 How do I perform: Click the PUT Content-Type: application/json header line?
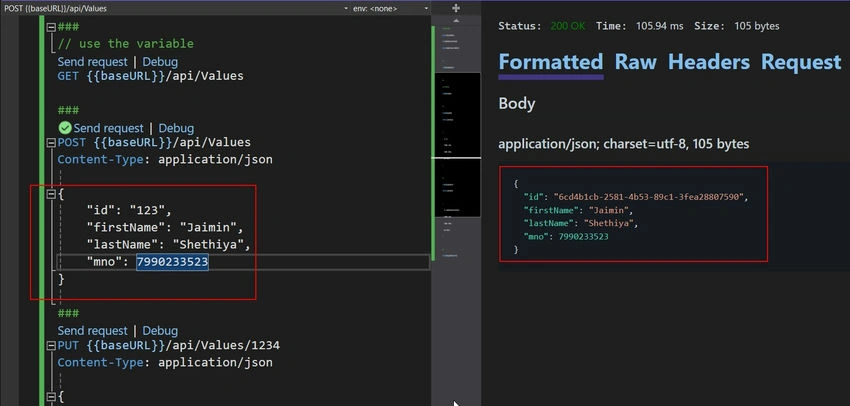click(x=165, y=363)
